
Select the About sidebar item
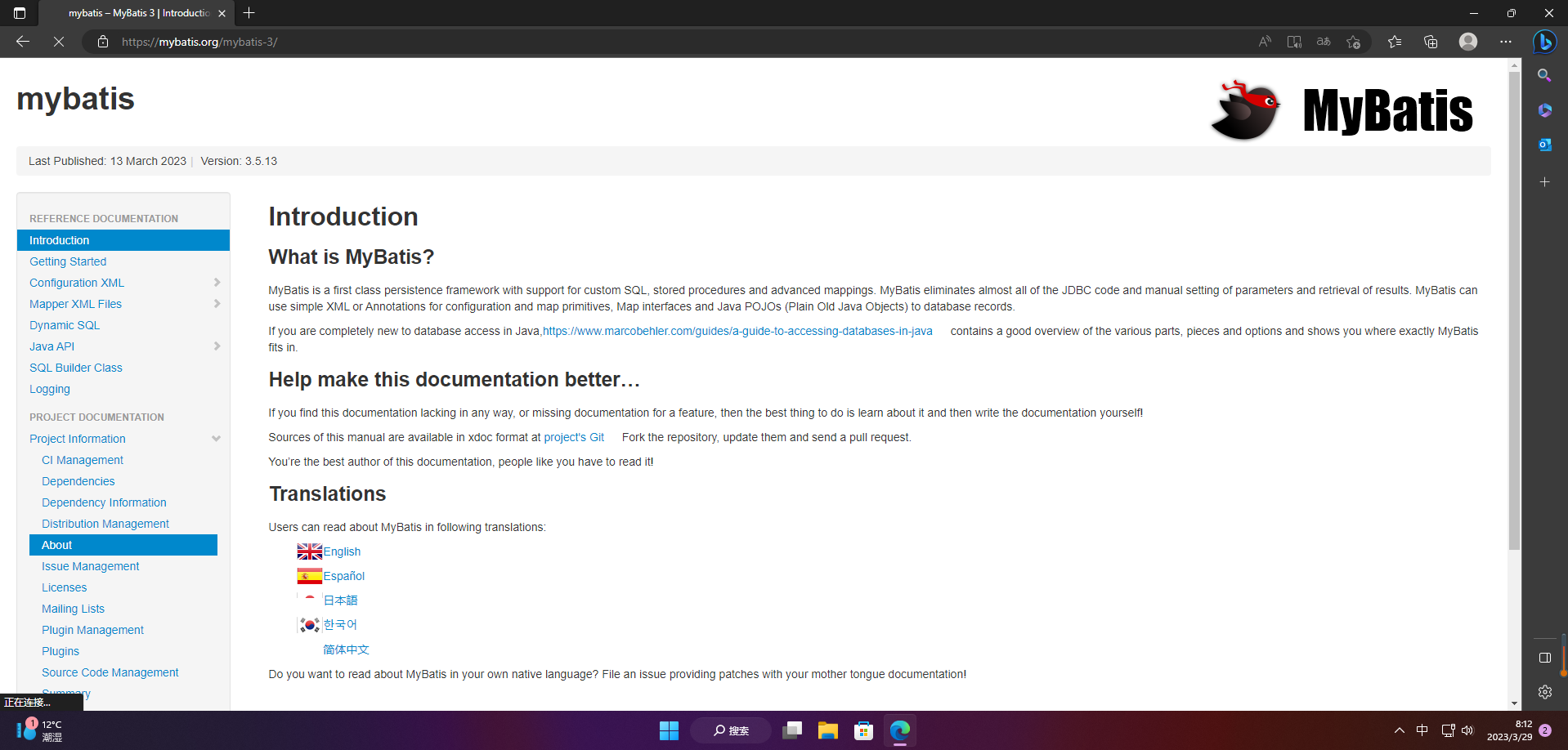click(x=123, y=545)
